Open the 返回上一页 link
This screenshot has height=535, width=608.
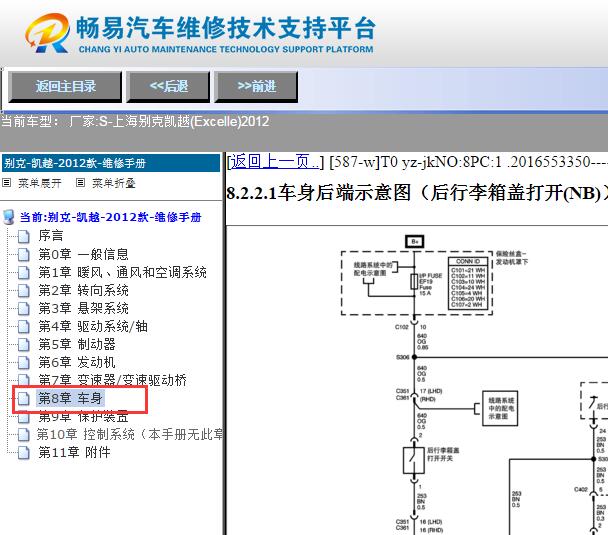(275, 162)
